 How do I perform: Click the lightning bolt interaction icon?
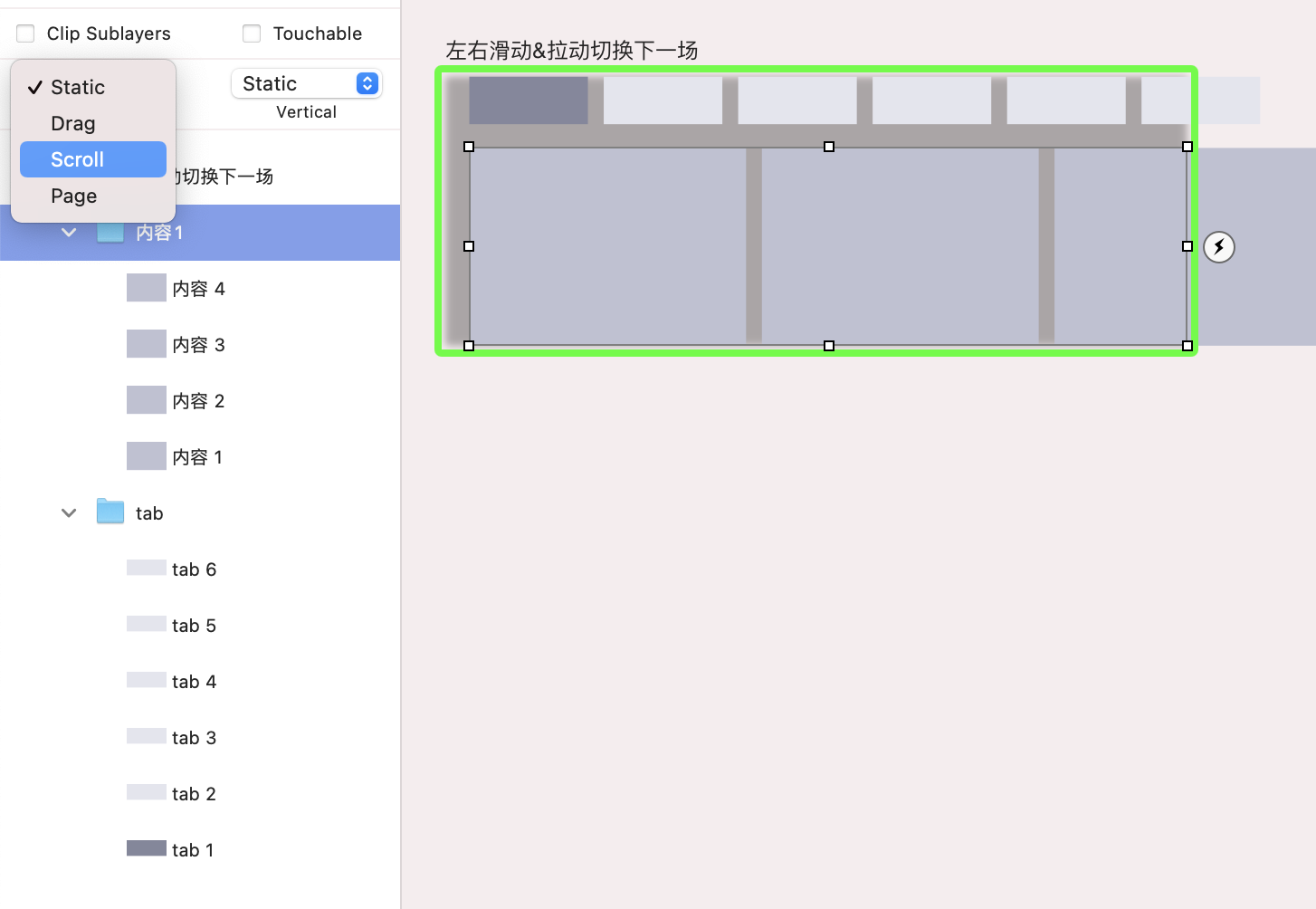click(x=1219, y=246)
